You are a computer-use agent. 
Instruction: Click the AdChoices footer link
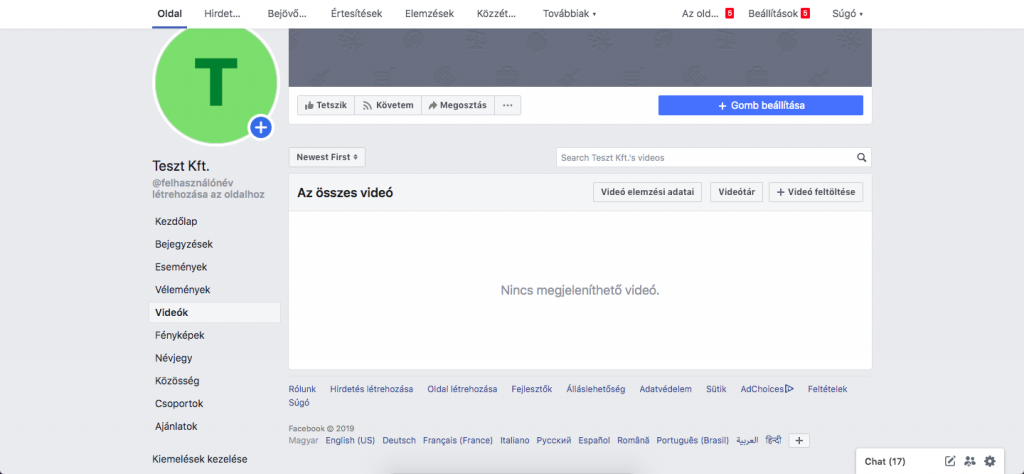click(767, 389)
